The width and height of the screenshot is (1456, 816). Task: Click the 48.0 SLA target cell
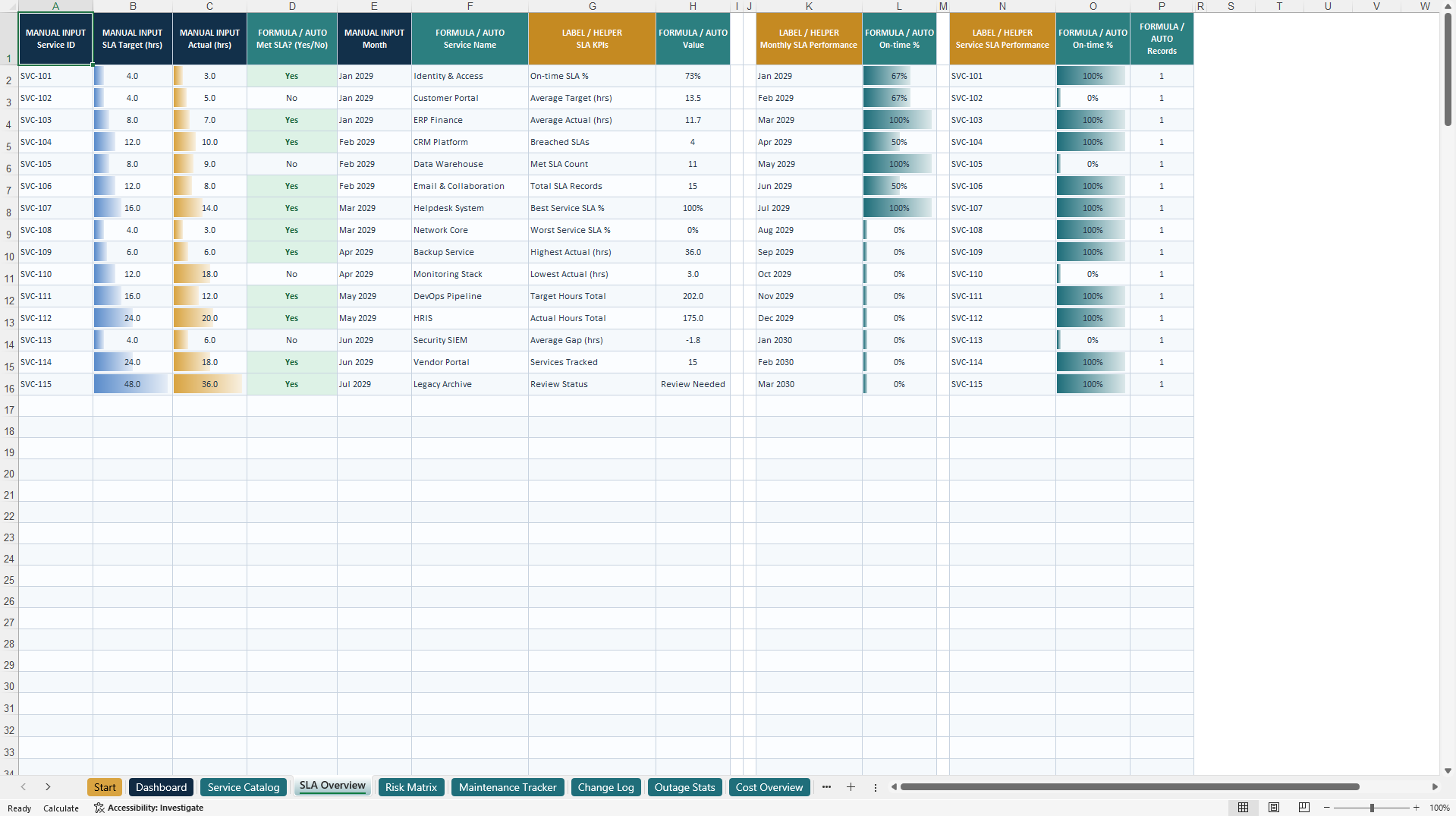133,384
